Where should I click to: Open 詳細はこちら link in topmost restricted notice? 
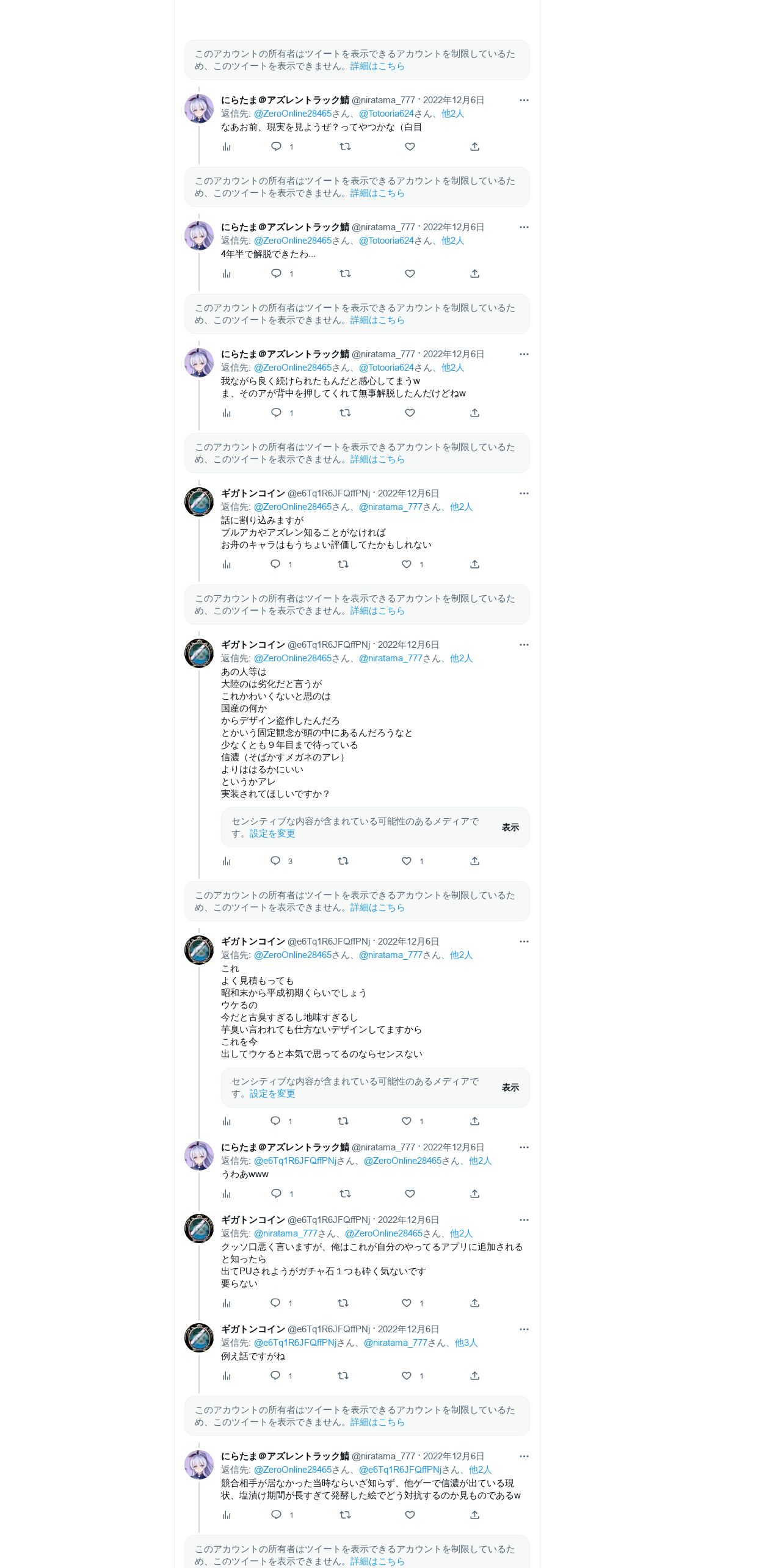coord(377,66)
